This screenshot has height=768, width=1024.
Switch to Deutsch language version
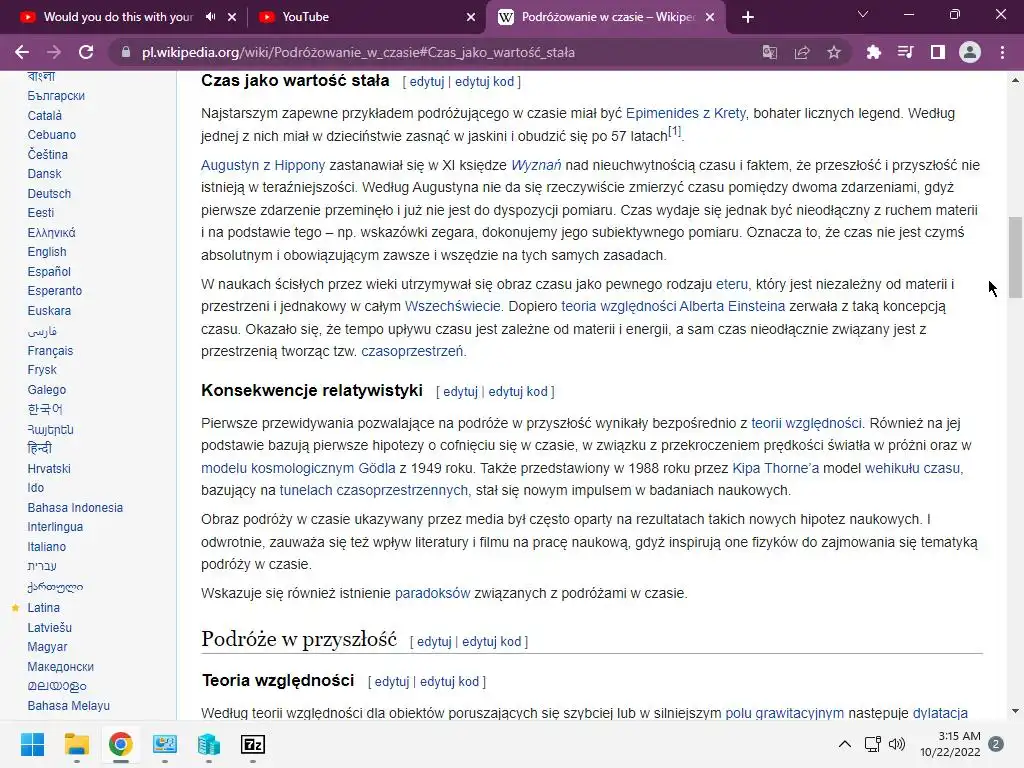(49, 194)
